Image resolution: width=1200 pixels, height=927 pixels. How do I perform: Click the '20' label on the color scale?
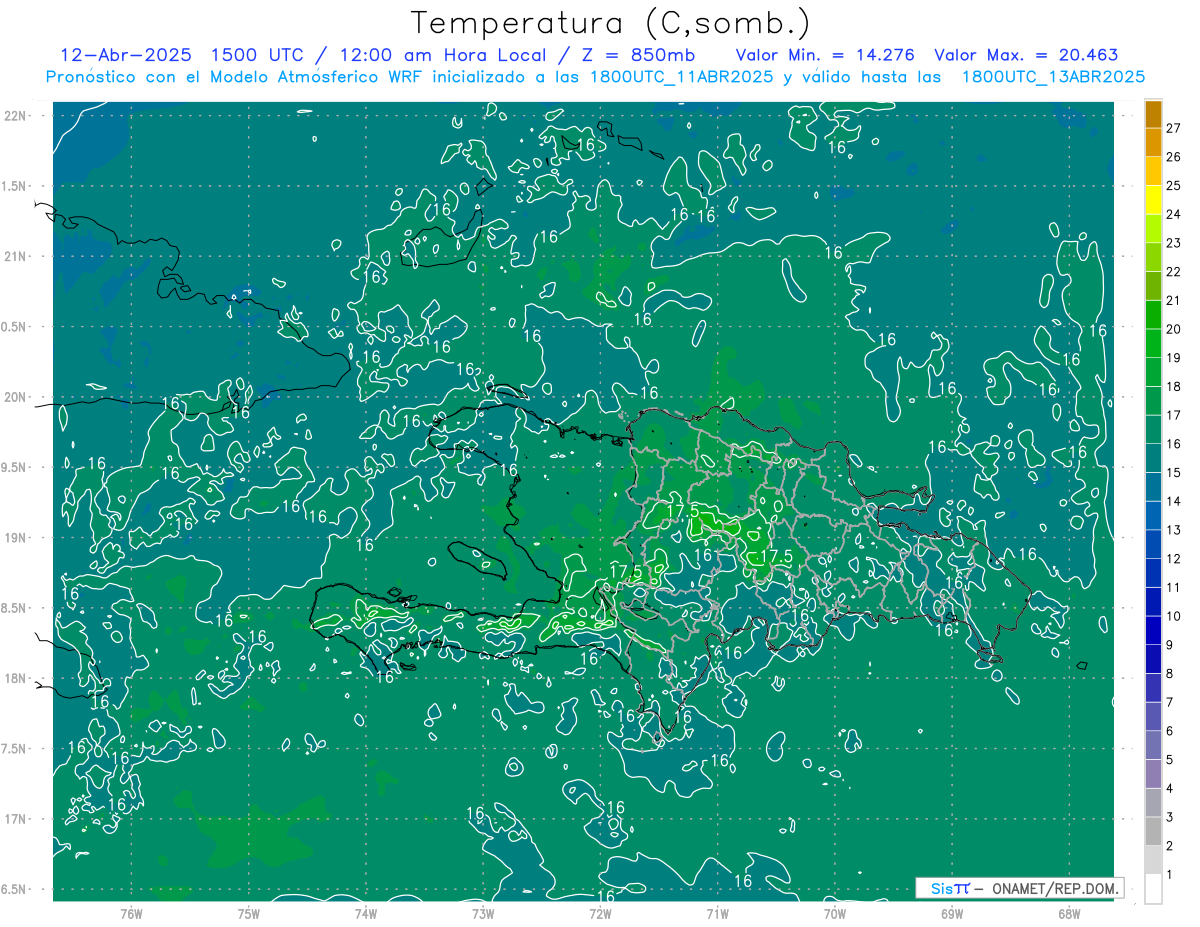pyautogui.click(x=1174, y=328)
